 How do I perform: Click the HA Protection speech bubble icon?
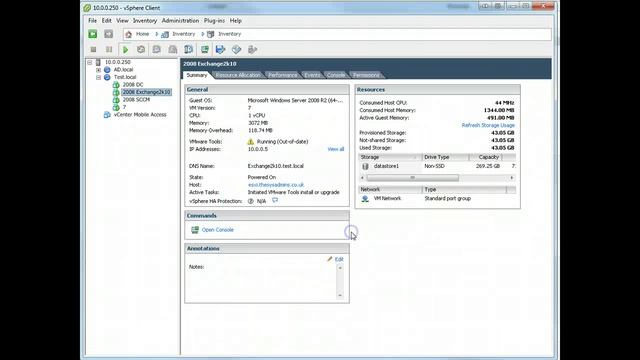coord(275,200)
